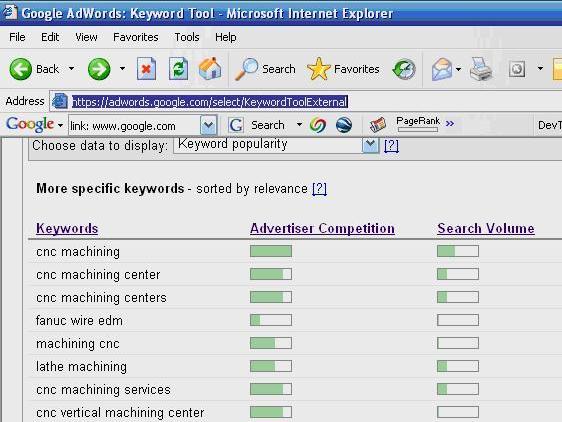Open the Tools menu

[187, 37]
